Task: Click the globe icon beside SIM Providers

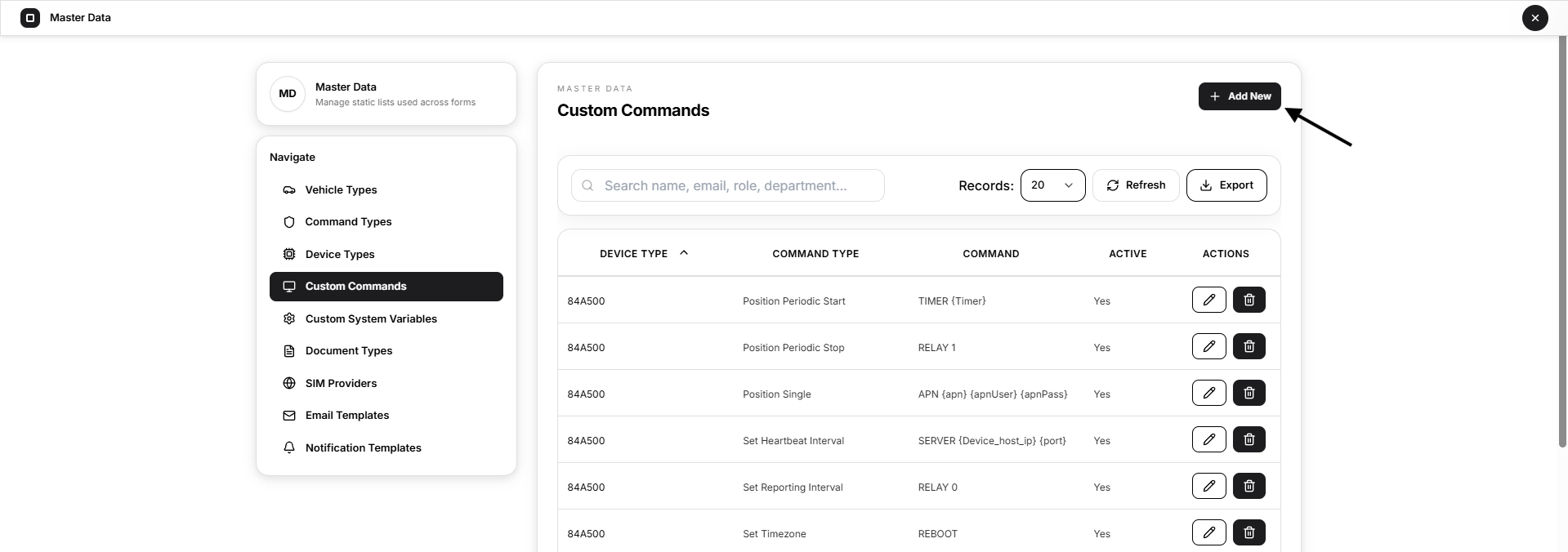Action: point(289,383)
